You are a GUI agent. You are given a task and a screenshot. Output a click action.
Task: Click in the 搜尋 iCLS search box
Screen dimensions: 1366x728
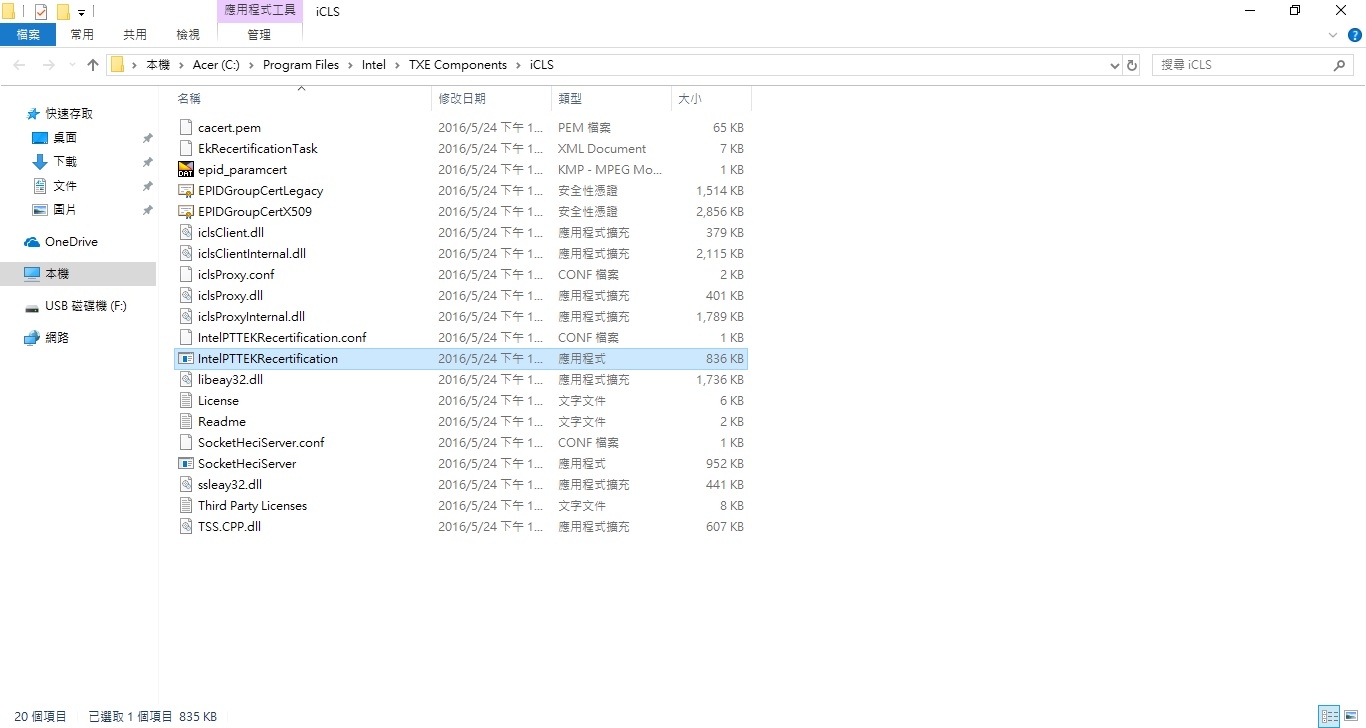[x=1243, y=65]
